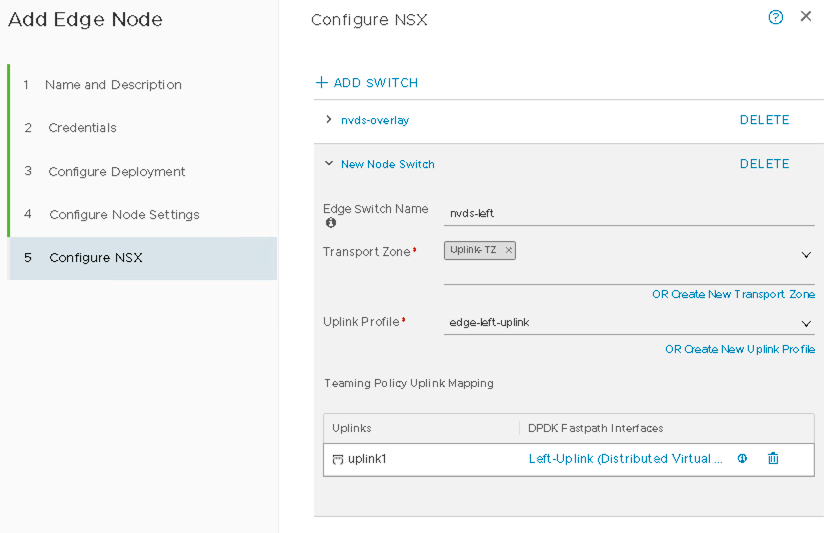The width and height of the screenshot is (837, 533).
Task: Click the plus ADD SWITCH button
Action: click(x=367, y=83)
